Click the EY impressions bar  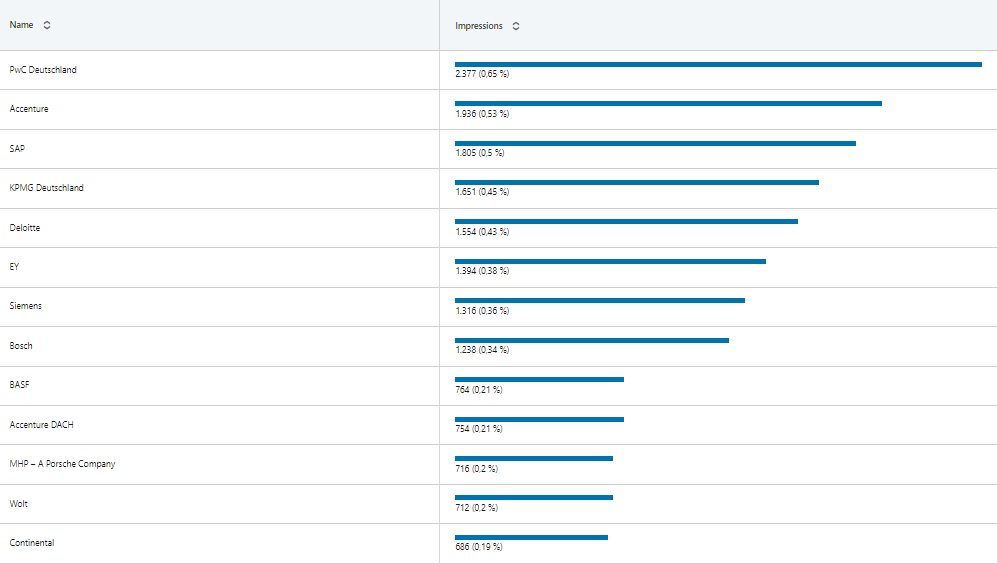(x=610, y=261)
